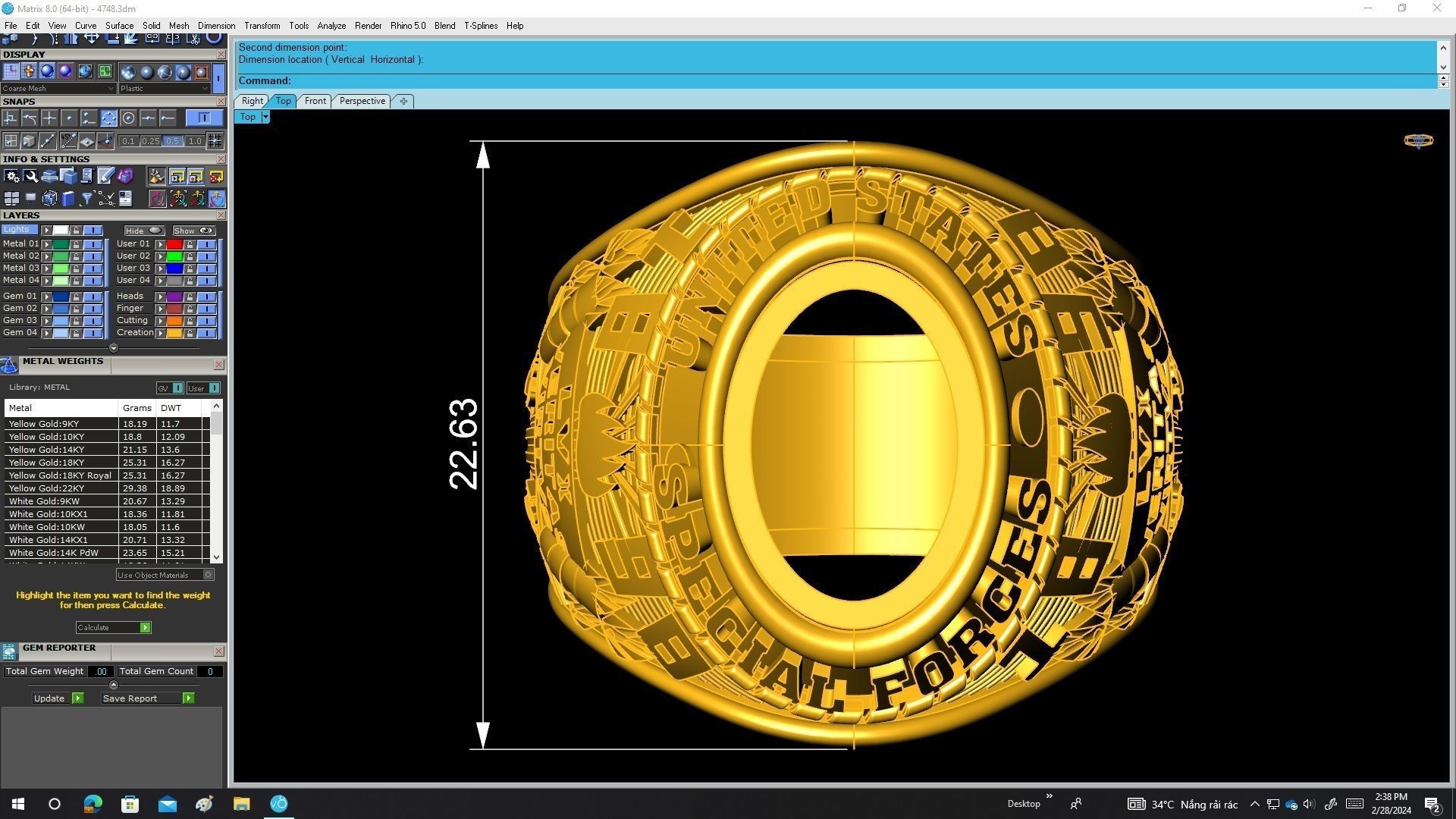This screenshot has width=1456, height=819.
Task: Toggle Gem 01 layer on/off switch
Action: tap(93, 297)
